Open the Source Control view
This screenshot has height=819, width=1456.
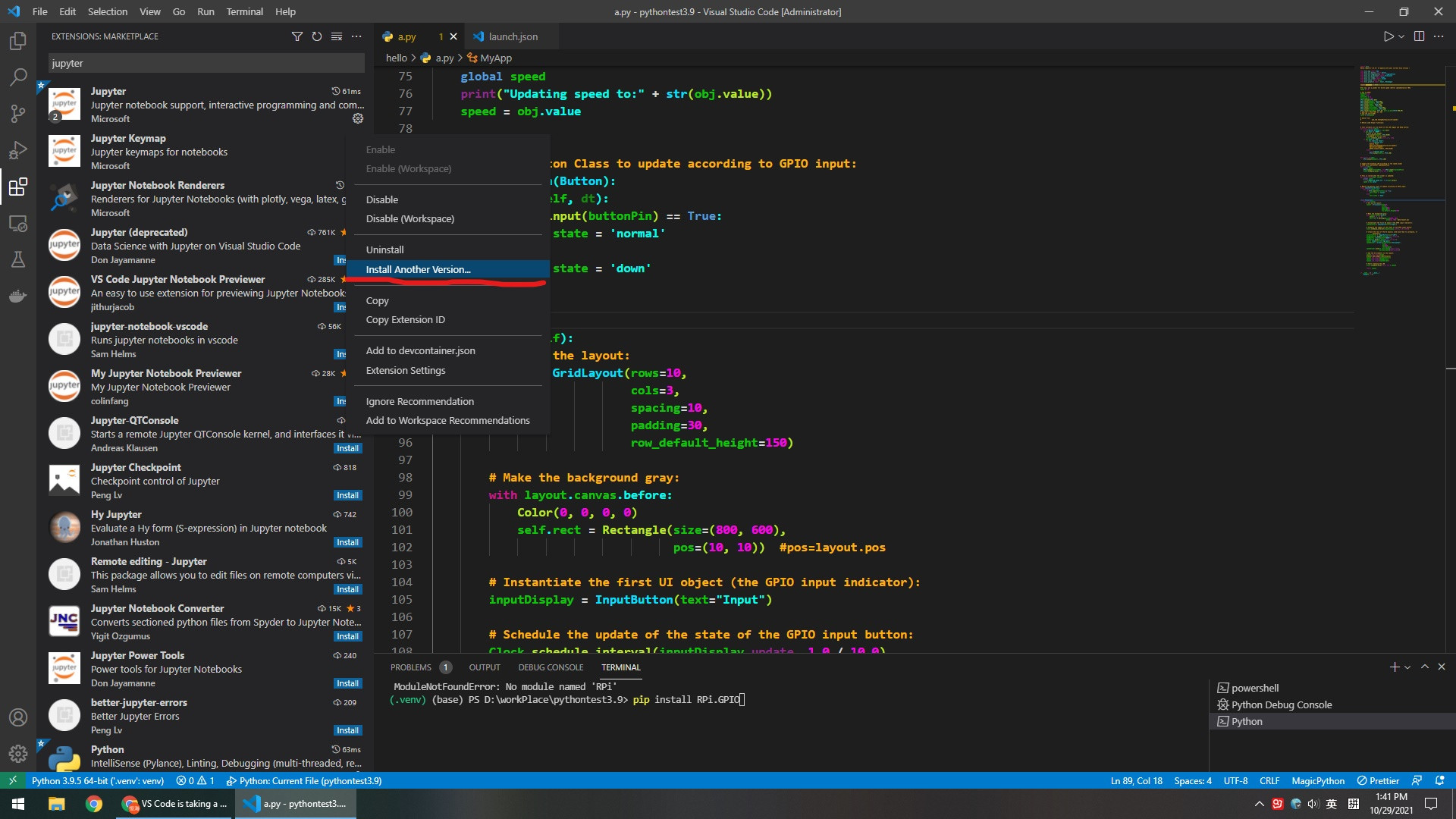[x=18, y=113]
